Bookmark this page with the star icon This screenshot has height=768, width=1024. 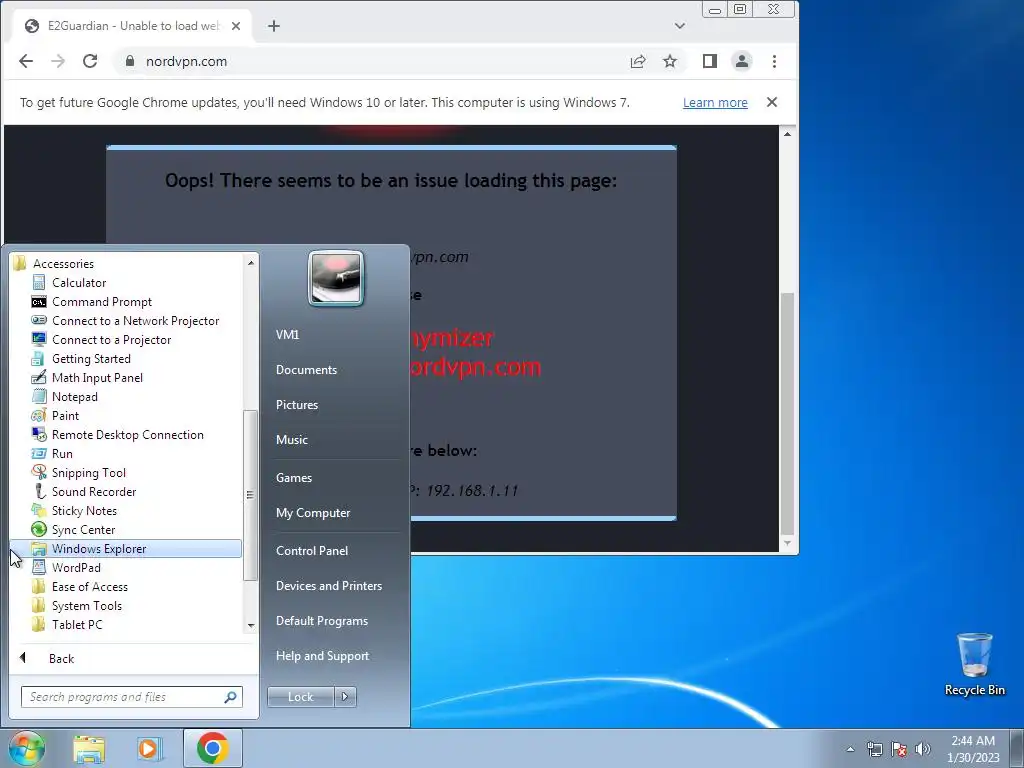click(x=669, y=61)
